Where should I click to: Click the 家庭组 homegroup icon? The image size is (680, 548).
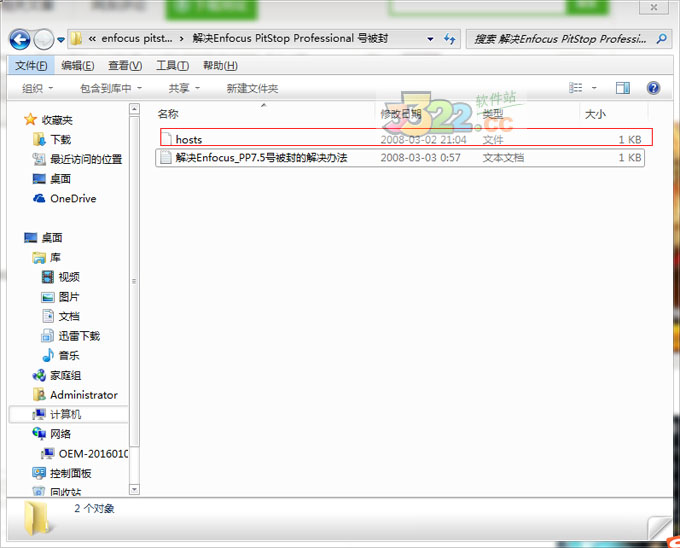pyautogui.click(x=39, y=375)
